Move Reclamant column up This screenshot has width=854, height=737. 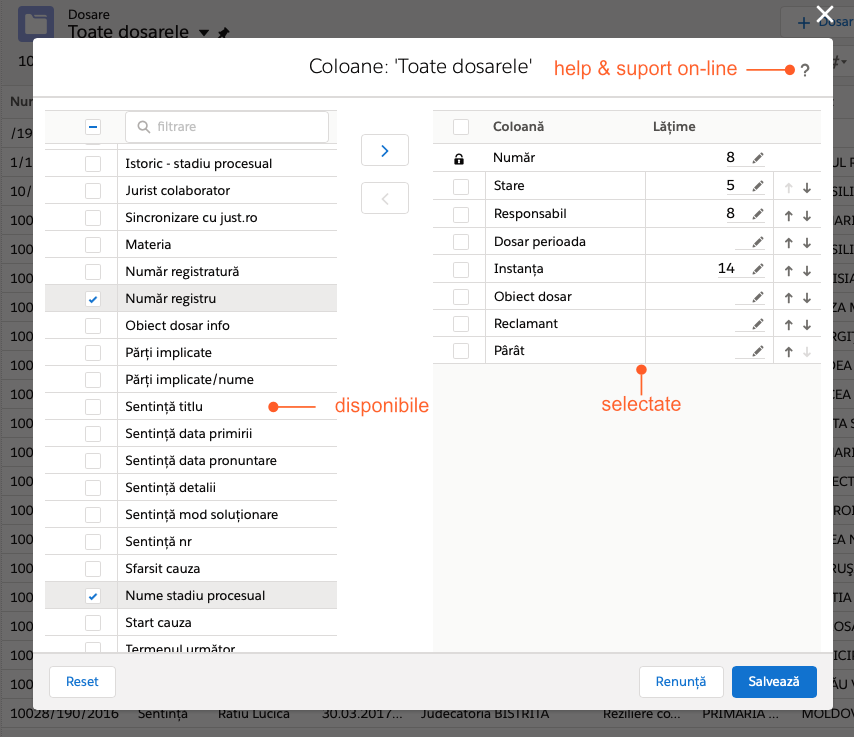click(789, 325)
